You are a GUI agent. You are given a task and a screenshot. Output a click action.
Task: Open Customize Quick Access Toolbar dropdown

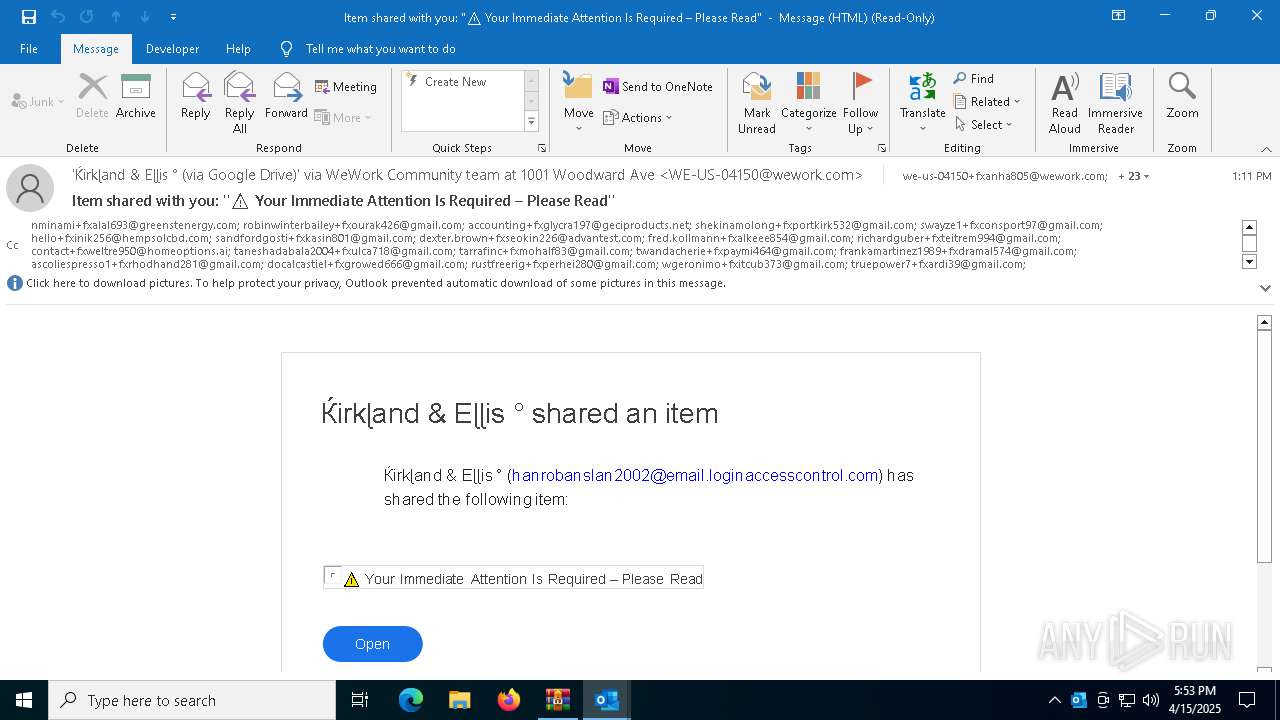click(x=173, y=17)
